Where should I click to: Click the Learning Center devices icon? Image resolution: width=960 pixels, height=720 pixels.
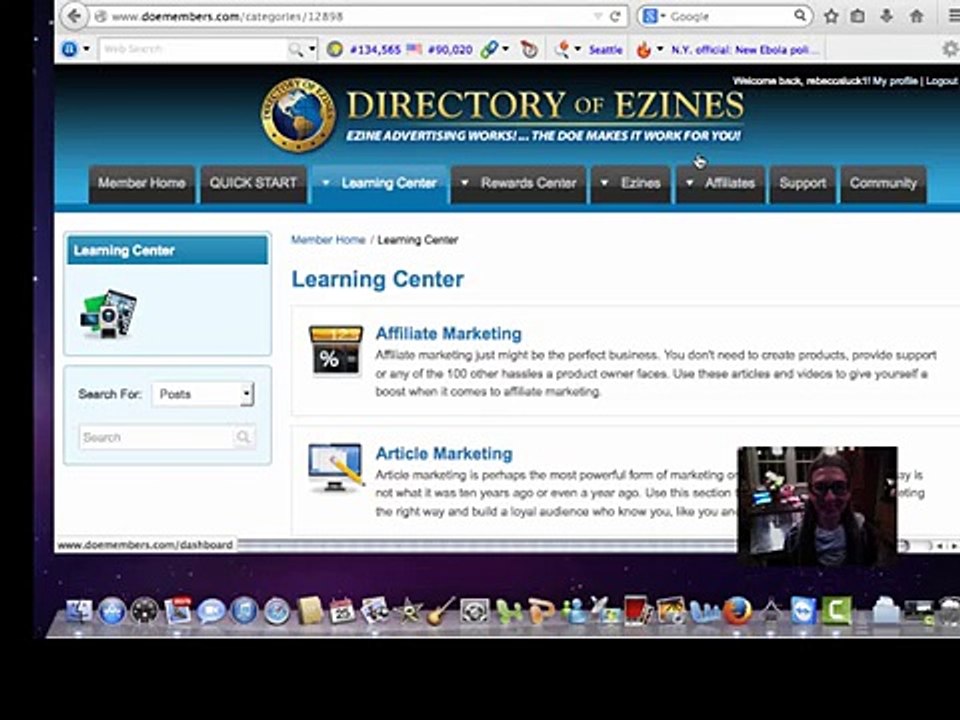coord(108,313)
